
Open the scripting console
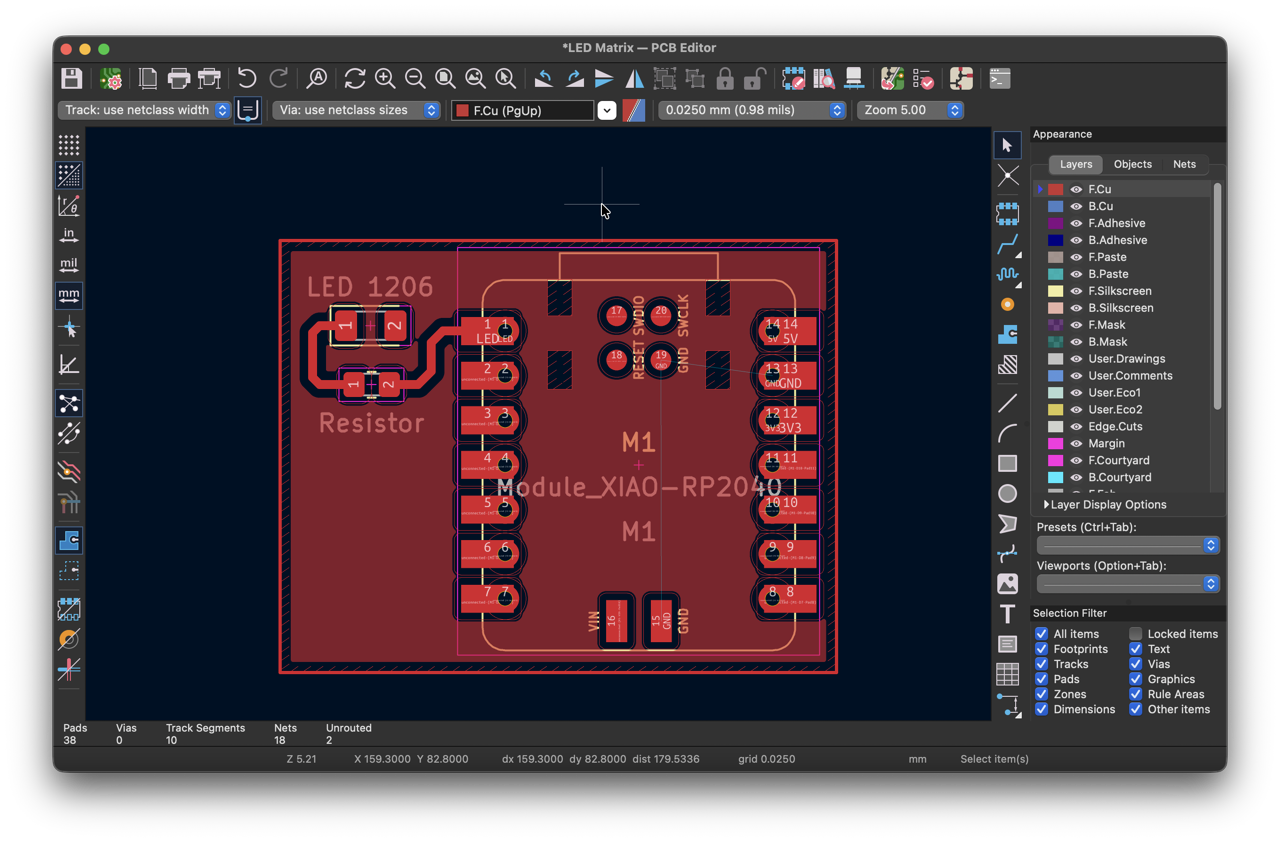(999, 78)
